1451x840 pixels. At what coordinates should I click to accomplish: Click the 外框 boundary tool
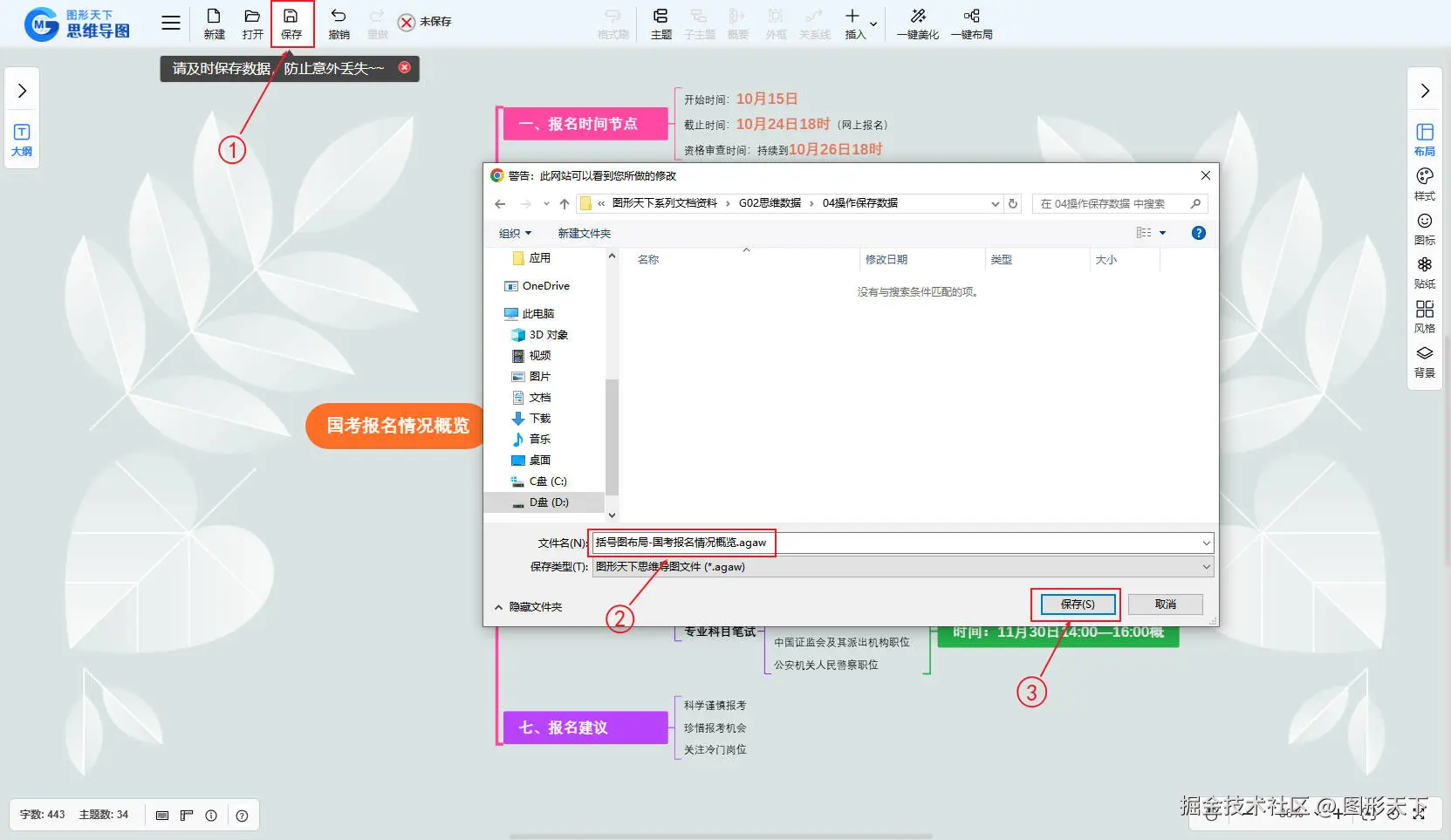pos(776,24)
